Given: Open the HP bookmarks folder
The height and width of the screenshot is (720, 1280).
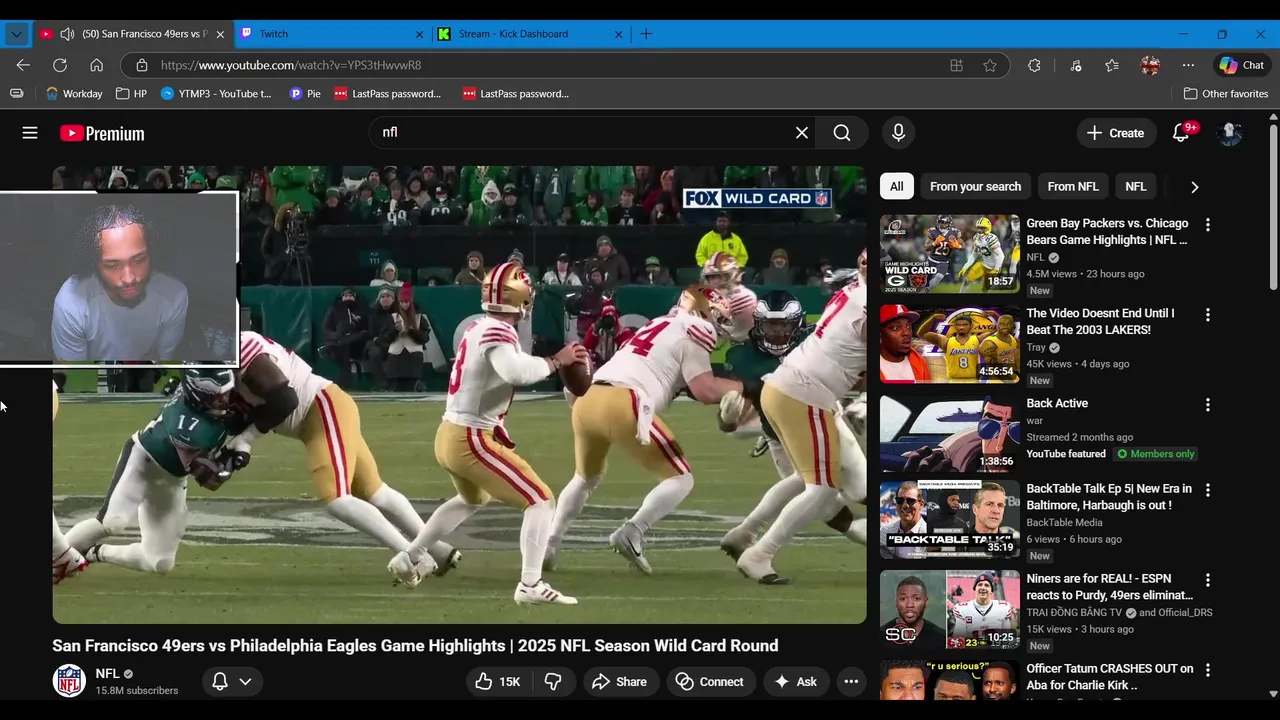Looking at the screenshot, I should coord(131,94).
